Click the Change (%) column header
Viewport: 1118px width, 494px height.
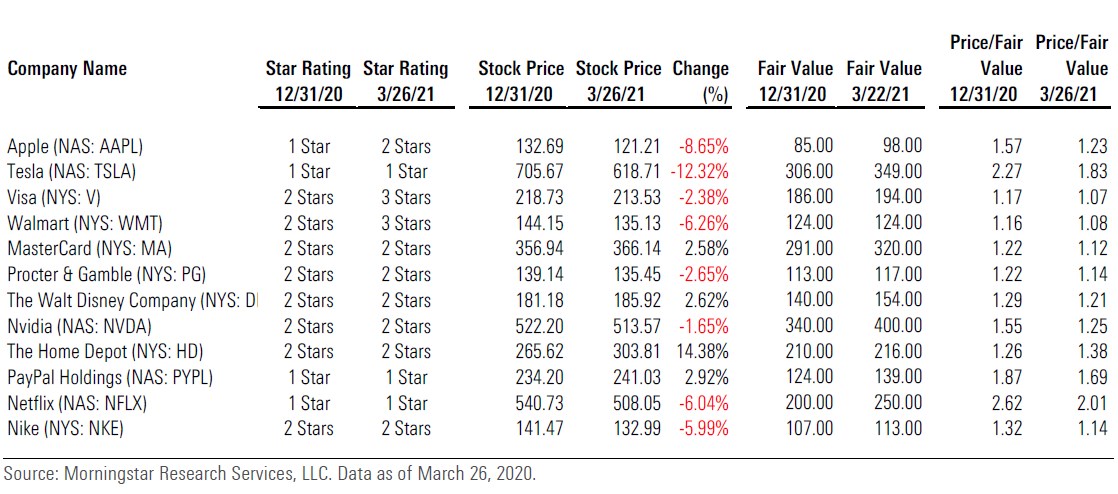click(x=700, y=81)
